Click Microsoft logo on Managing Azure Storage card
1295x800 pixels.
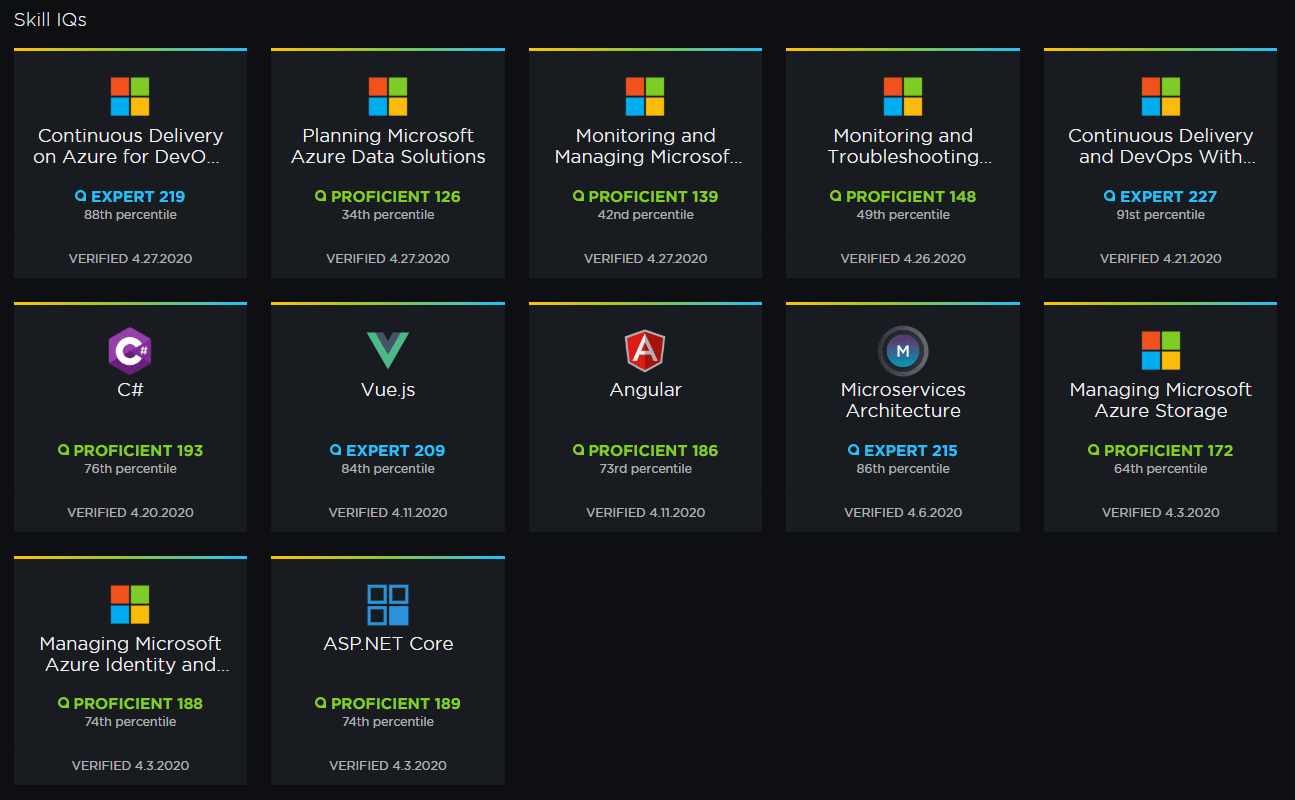click(x=1160, y=351)
